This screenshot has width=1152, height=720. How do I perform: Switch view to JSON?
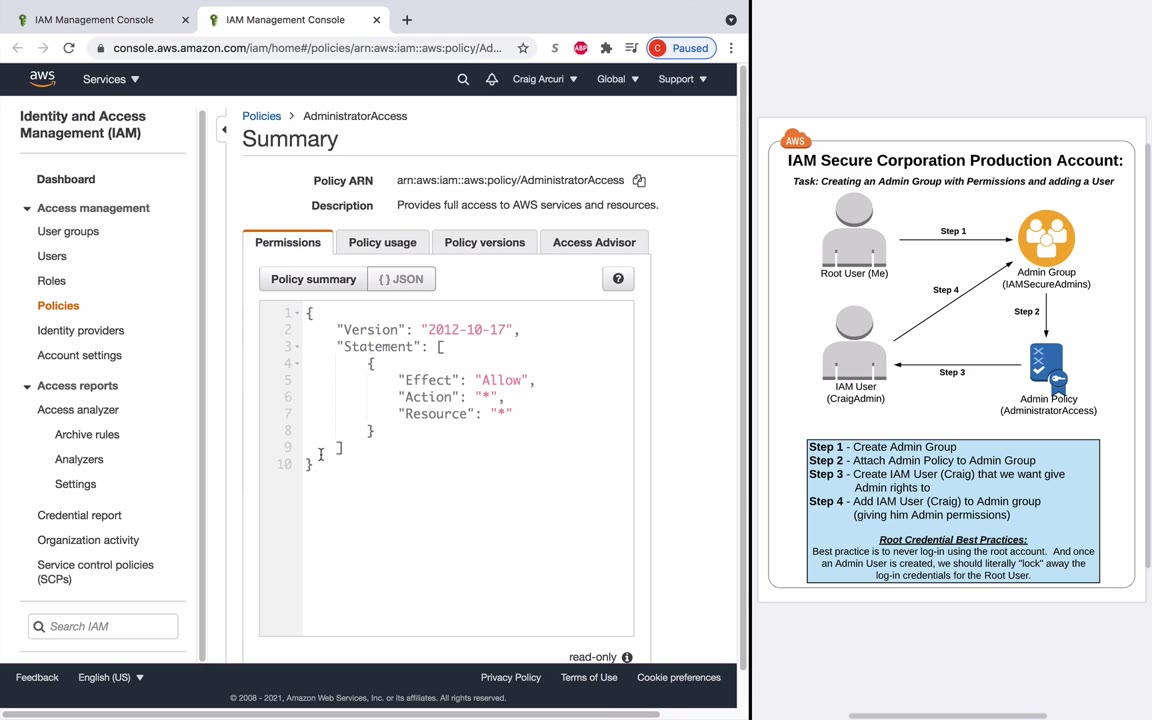coord(401,279)
